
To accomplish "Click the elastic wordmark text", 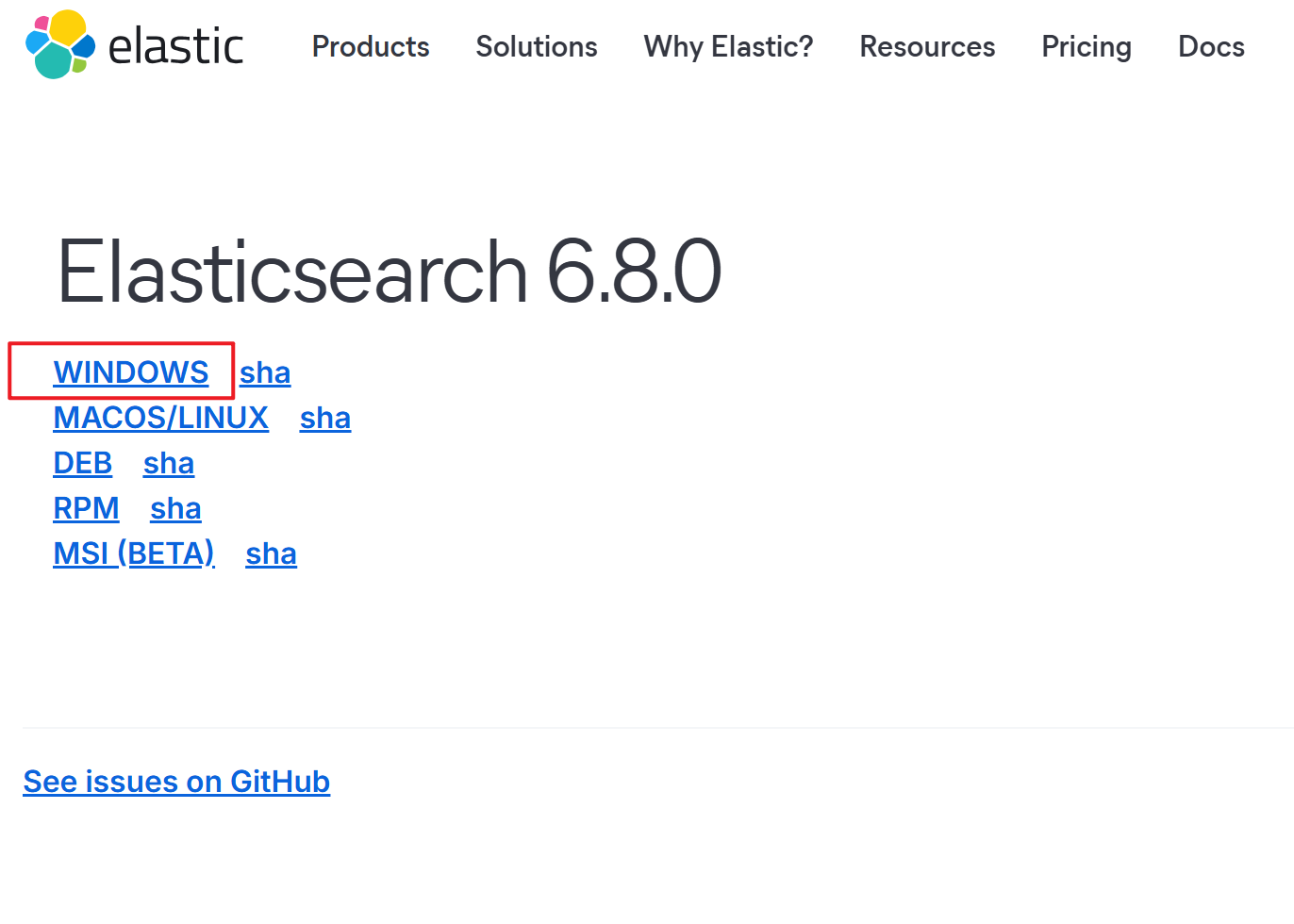I will 175,46.
